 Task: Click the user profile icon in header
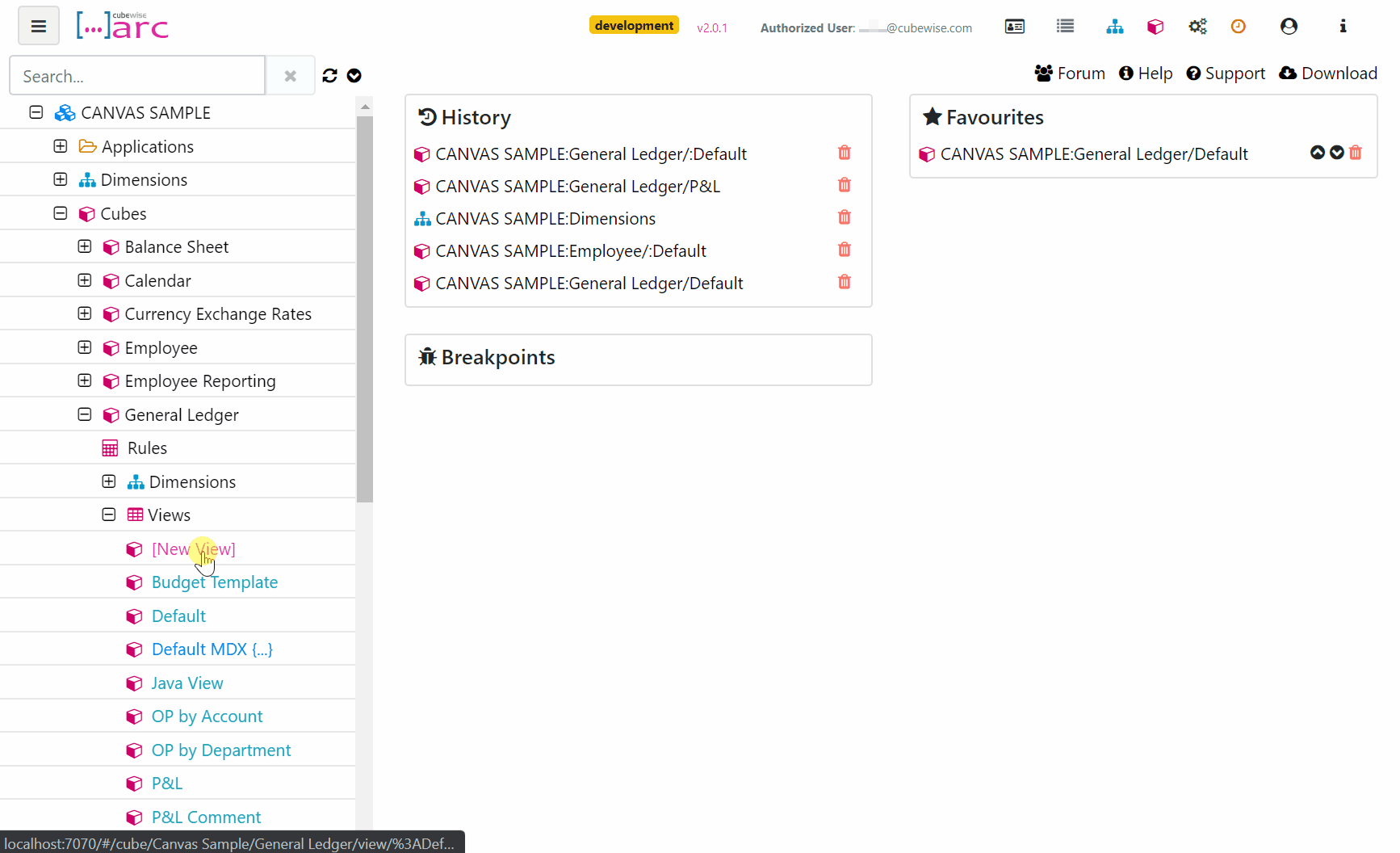[x=1289, y=27]
